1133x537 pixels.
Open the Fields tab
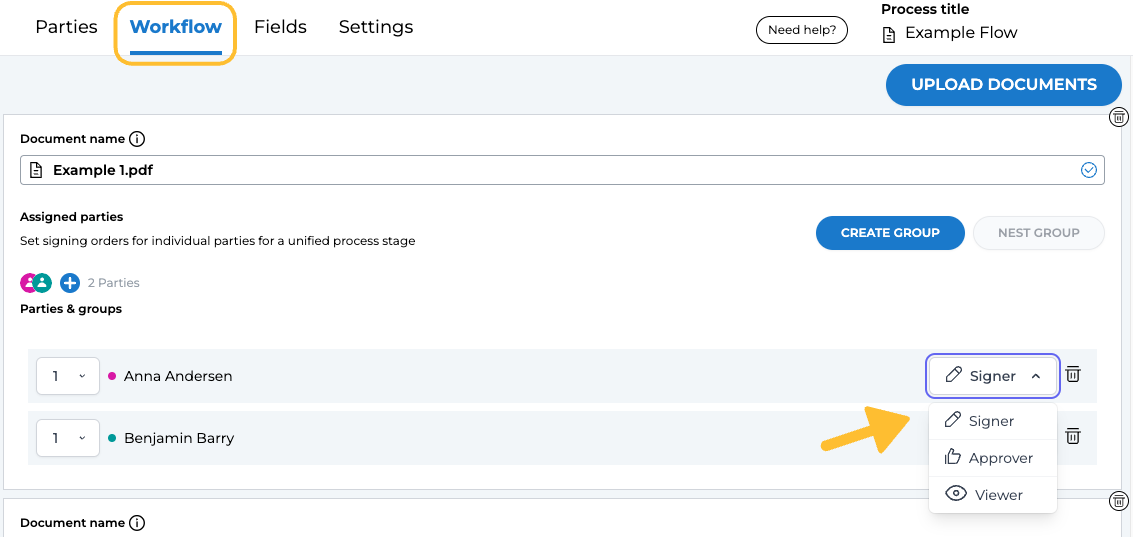(x=280, y=27)
